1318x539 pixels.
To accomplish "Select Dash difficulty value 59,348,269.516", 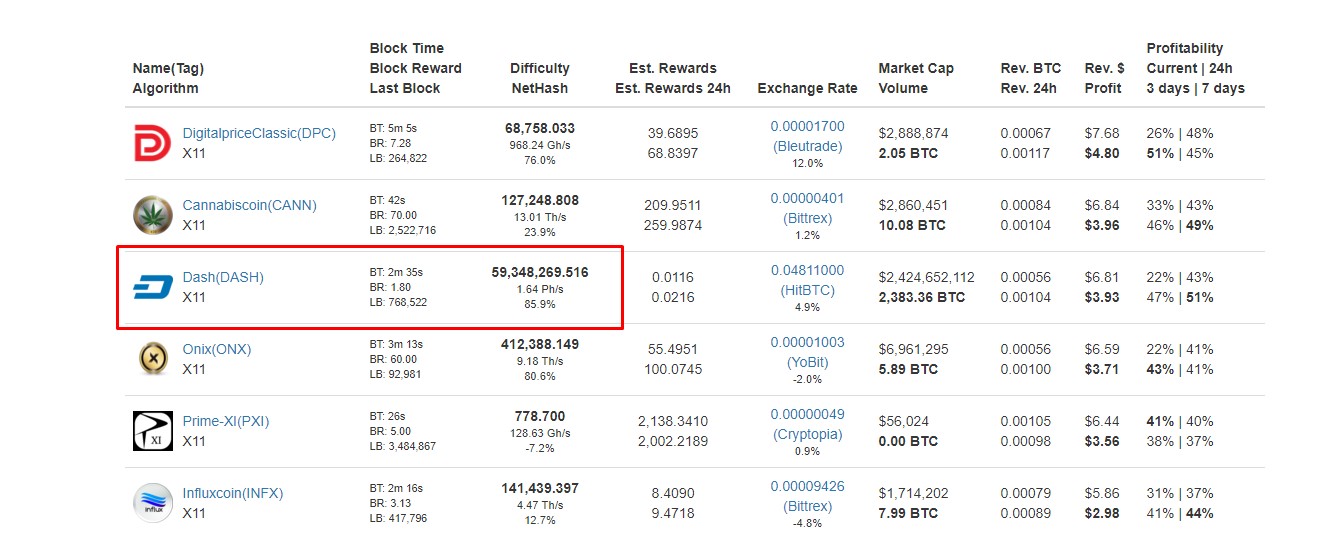I will point(540,272).
